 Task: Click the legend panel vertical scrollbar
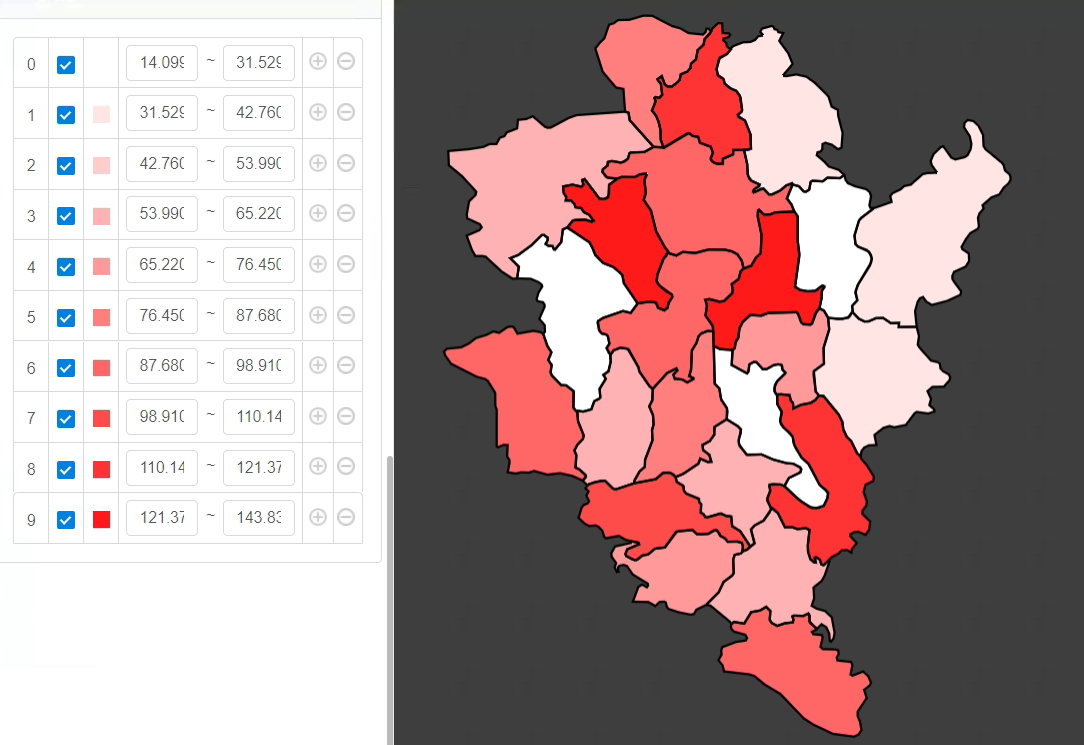coord(389,600)
